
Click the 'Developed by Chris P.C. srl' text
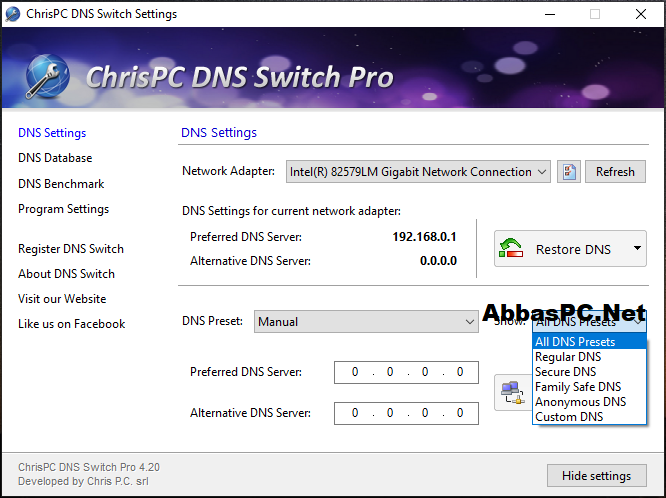83,481
